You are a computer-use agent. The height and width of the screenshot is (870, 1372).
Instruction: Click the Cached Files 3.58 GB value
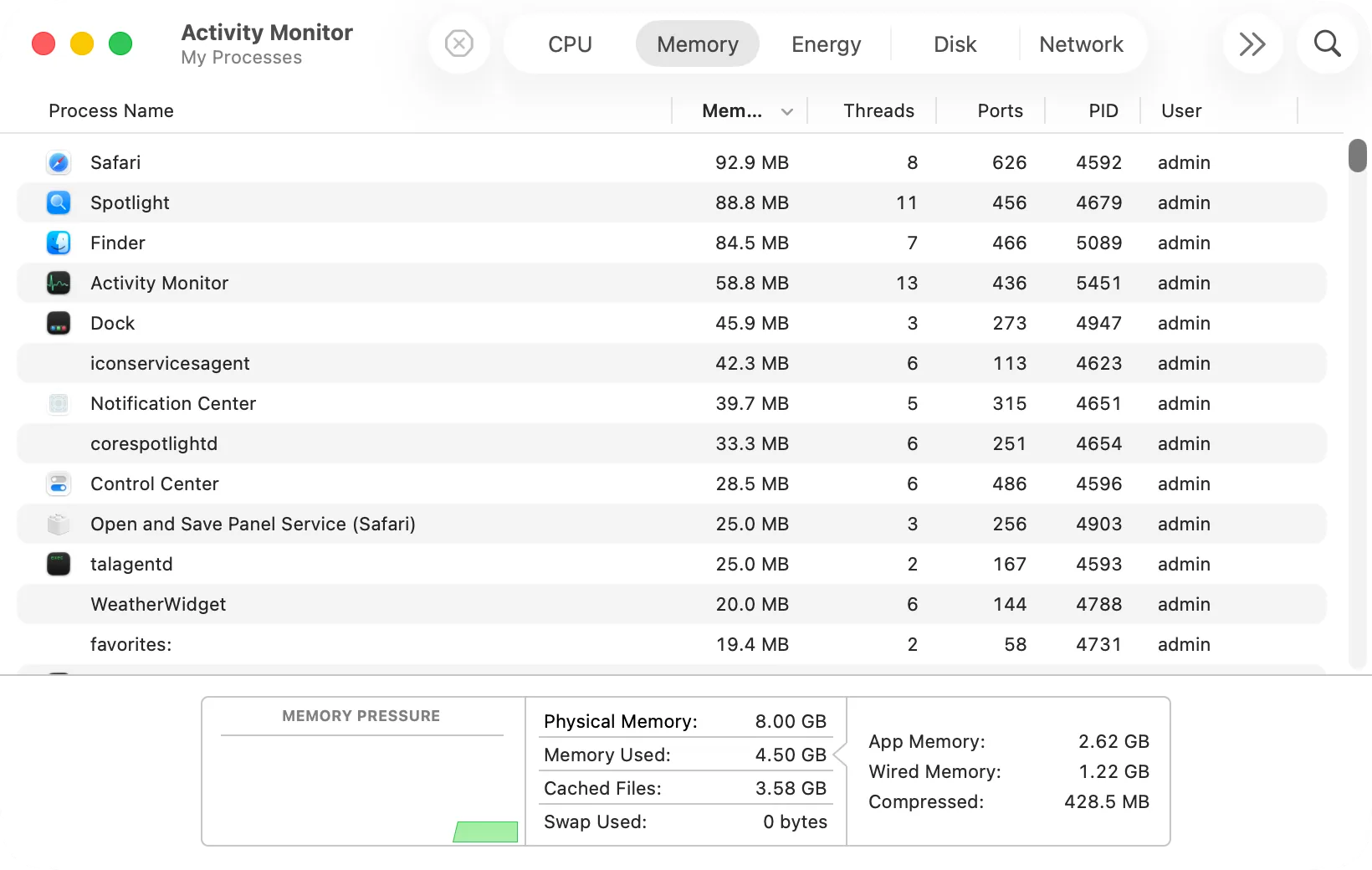[x=791, y=788]
